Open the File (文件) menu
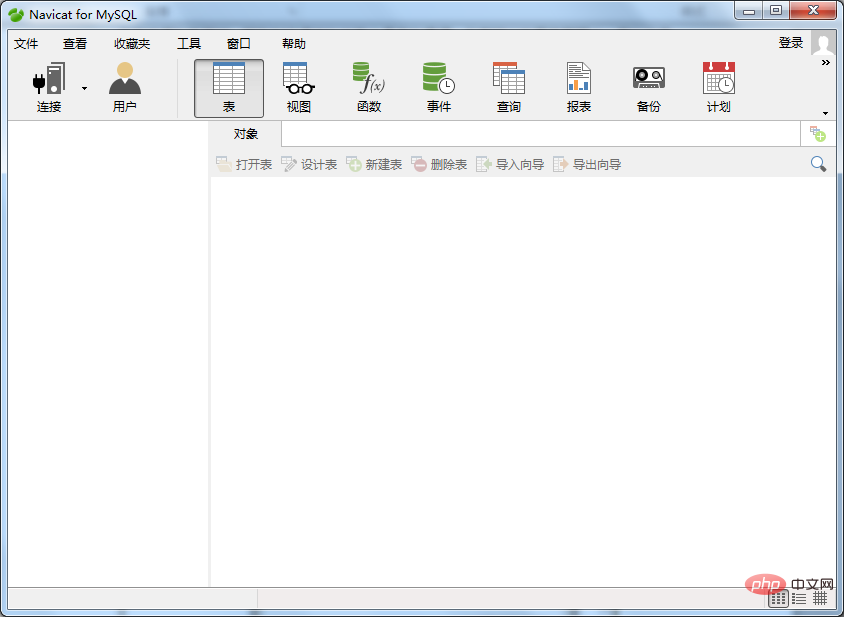The image size is (844, 617). click(26, 44)
